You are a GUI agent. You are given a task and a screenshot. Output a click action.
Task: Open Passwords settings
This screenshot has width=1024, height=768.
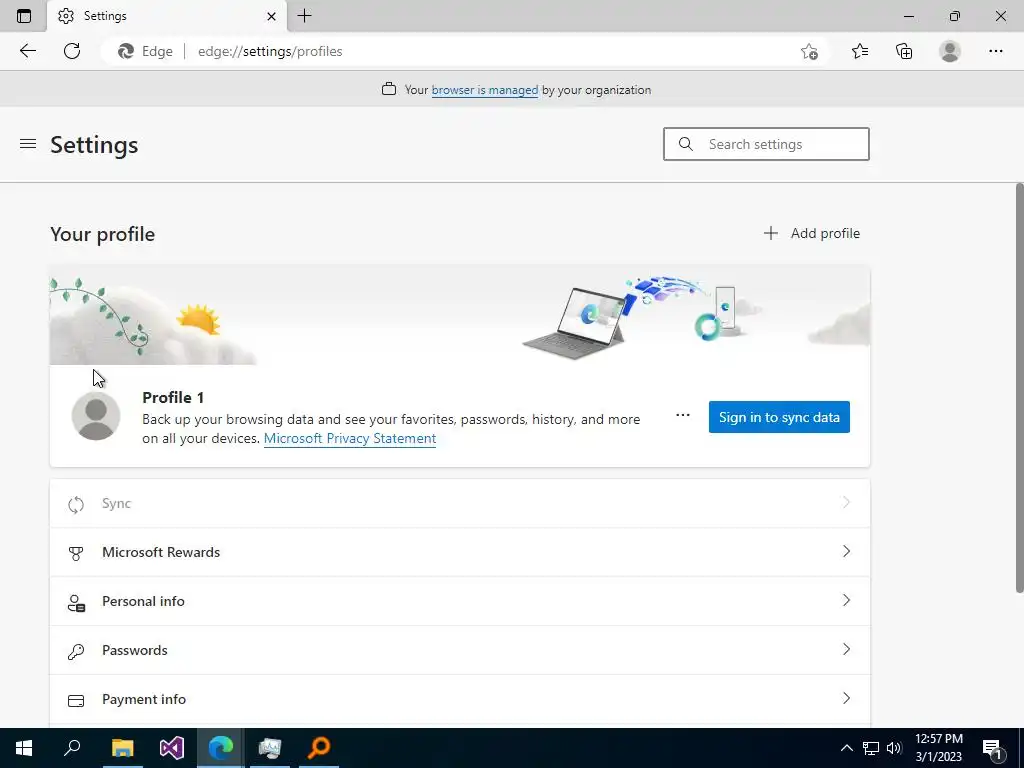[x=460, y=650]
